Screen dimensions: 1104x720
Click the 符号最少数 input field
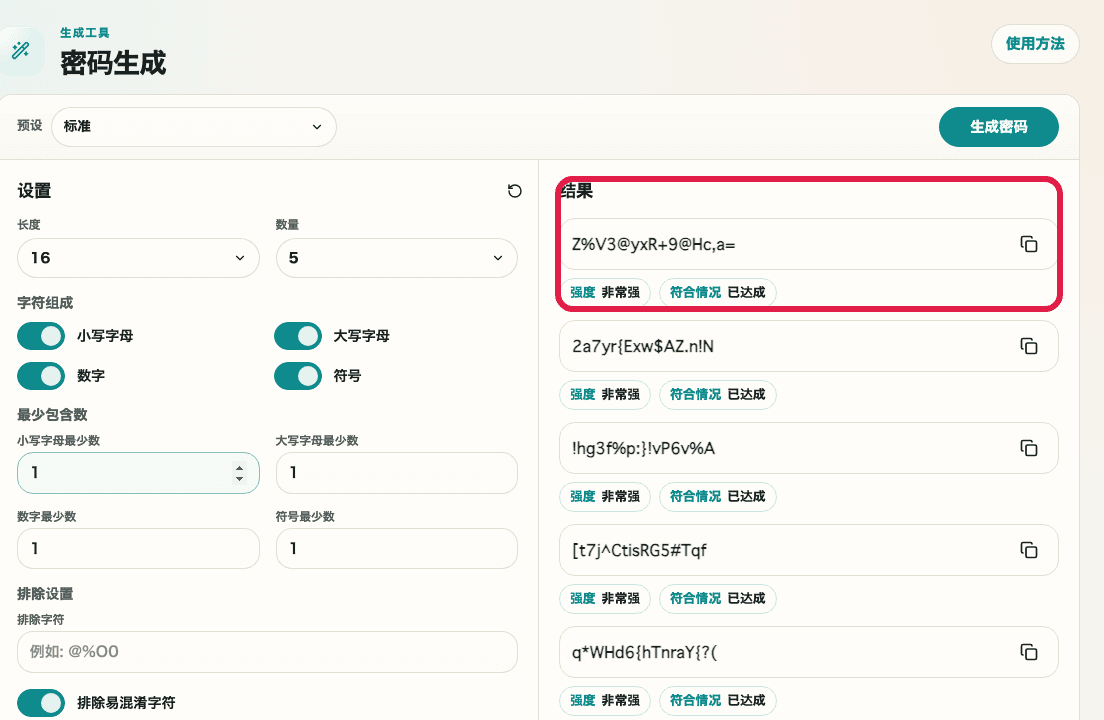(396, 549)
